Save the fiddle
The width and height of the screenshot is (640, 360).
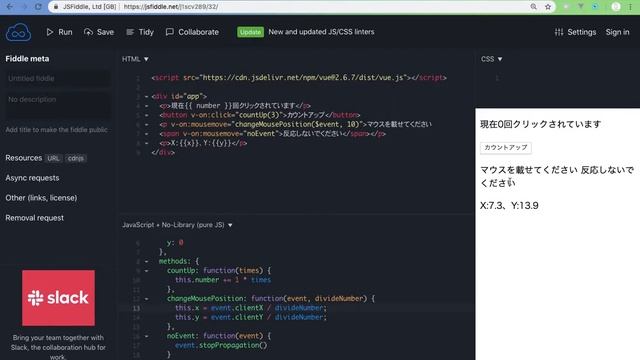pos(99,32)
